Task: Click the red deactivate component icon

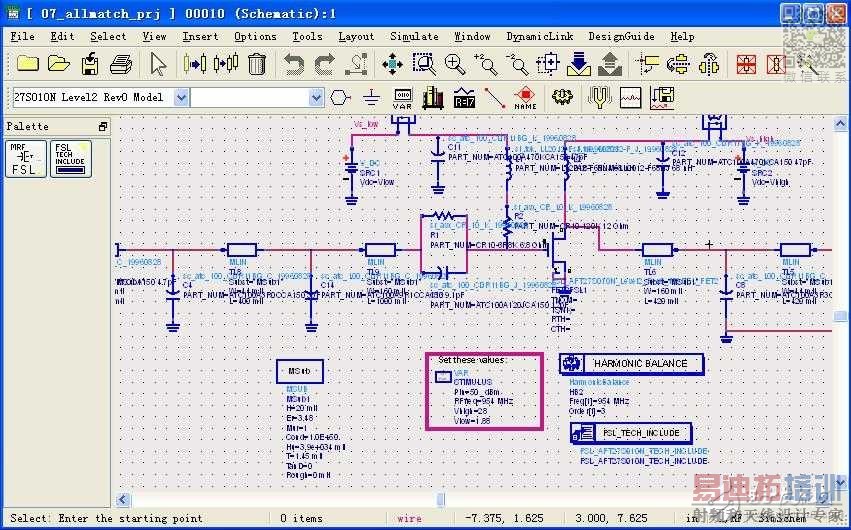Action: coord(747,65)
